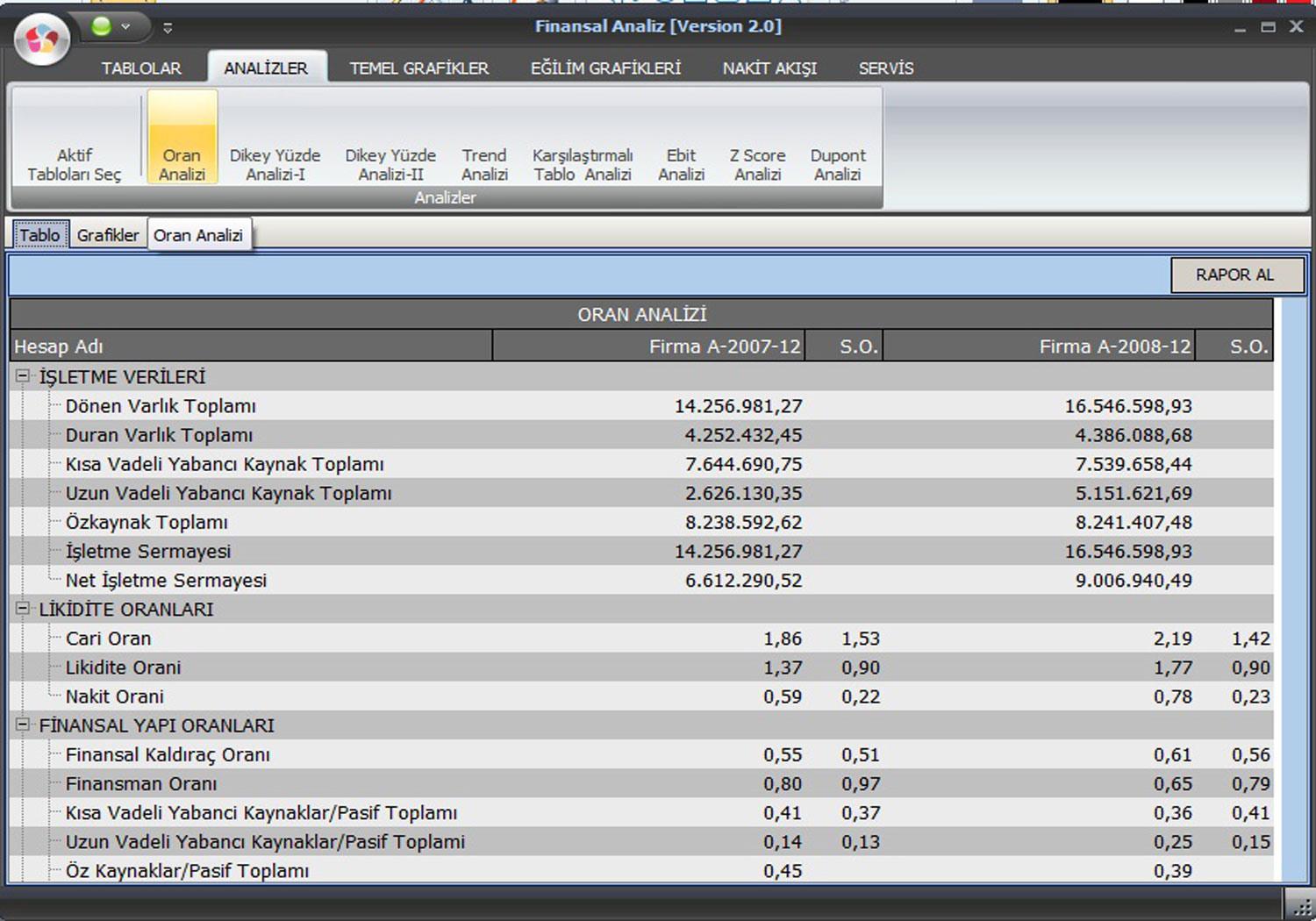The image size is (1316, 921).
Task: Select Kısa Vadeli Yabancı Kaynak Toplamı row
Action: tap(641, 464)
